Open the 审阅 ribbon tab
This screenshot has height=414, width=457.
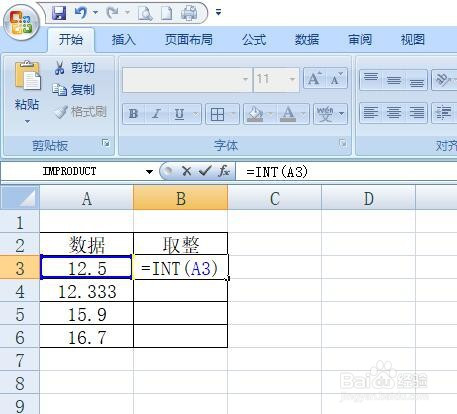coord(360,40)
